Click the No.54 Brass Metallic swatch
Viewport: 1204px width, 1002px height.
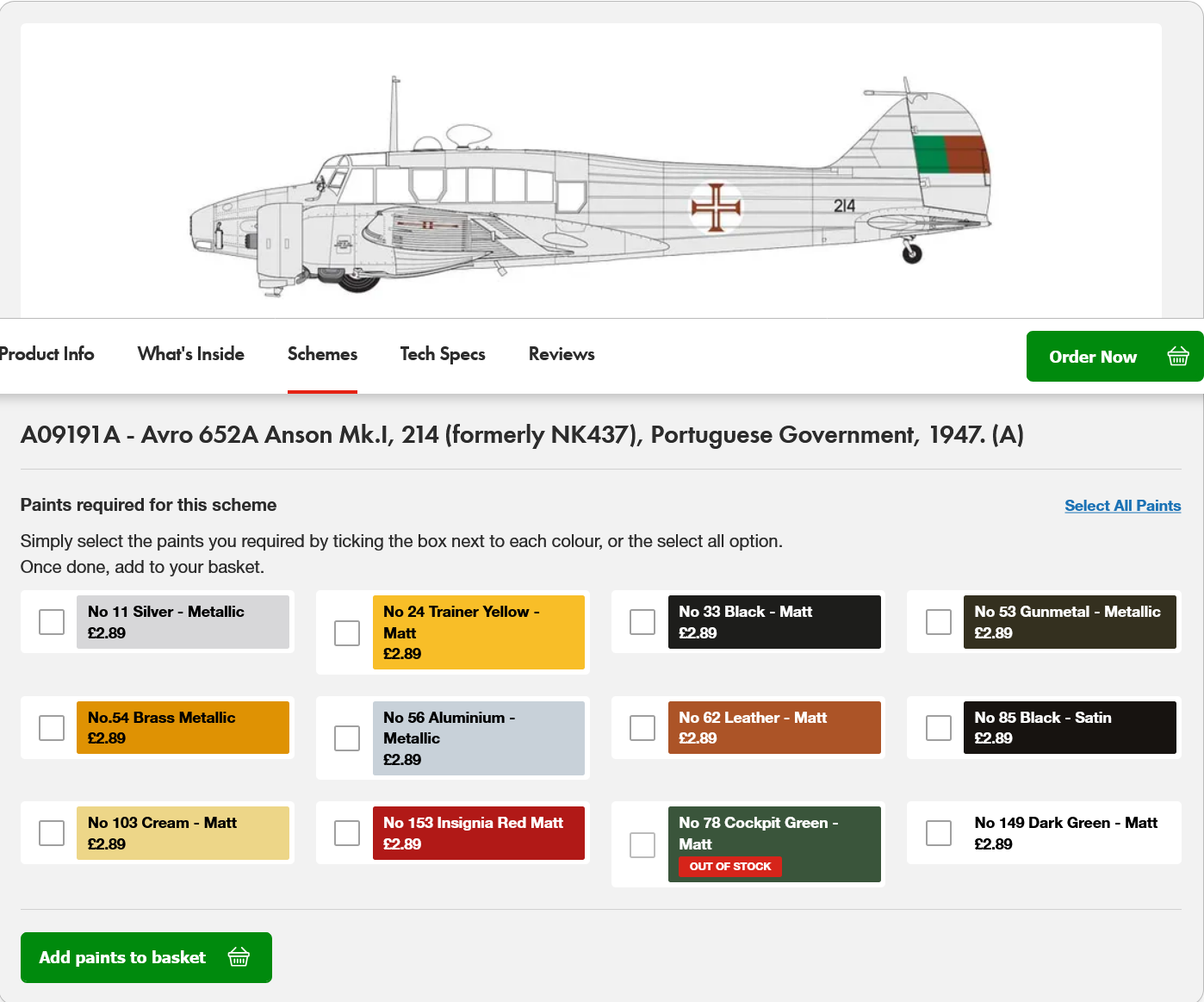[183, 728]
